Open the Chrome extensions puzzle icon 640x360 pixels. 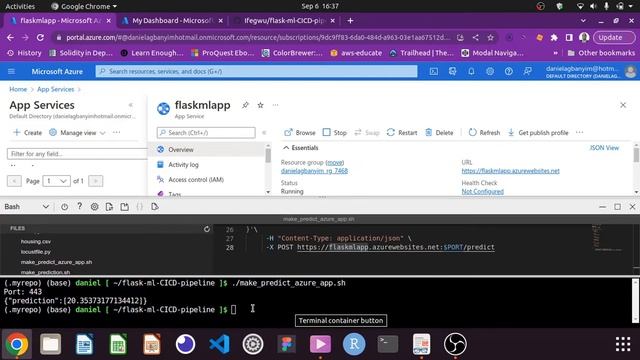(554, 37)
